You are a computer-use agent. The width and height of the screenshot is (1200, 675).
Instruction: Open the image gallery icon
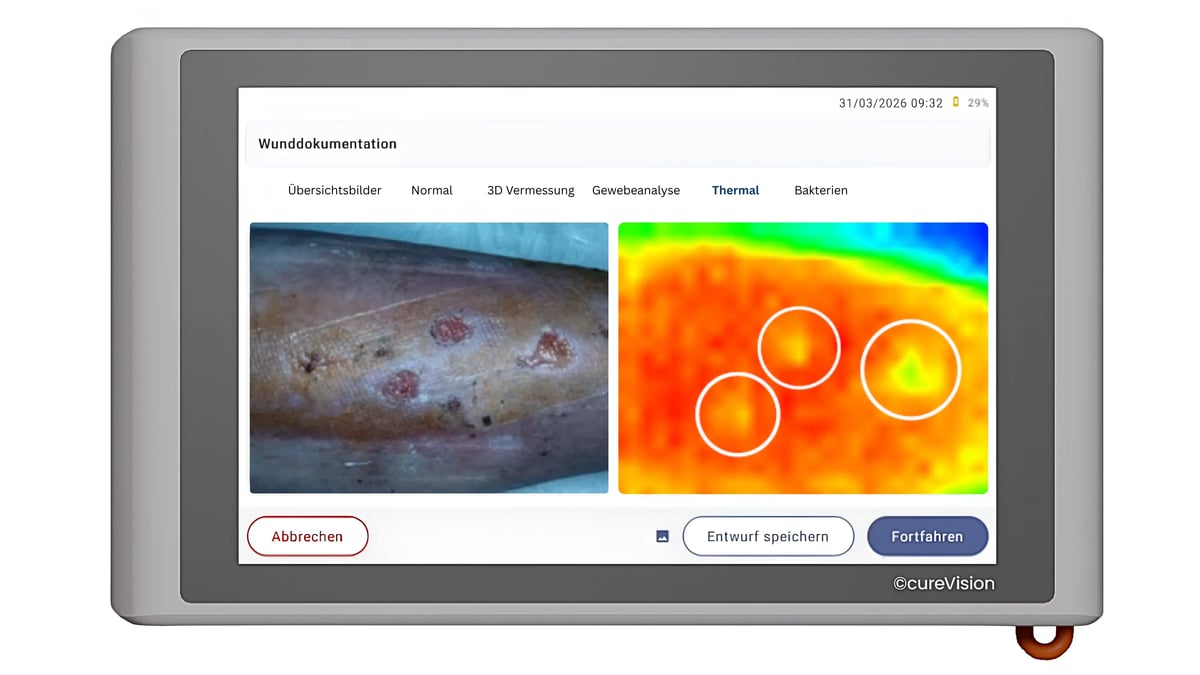[662, 537]
